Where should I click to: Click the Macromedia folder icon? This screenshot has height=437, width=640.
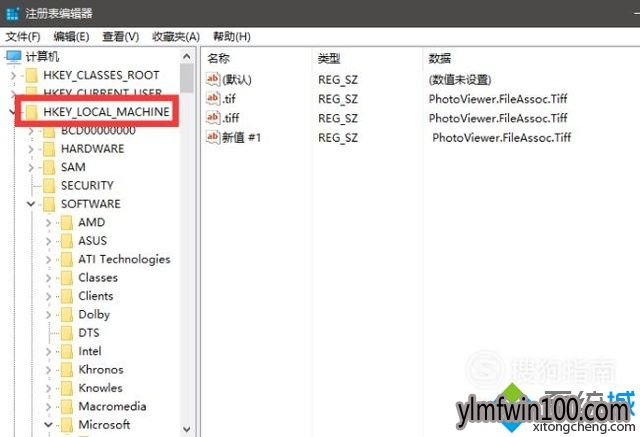tap(67, 406)
